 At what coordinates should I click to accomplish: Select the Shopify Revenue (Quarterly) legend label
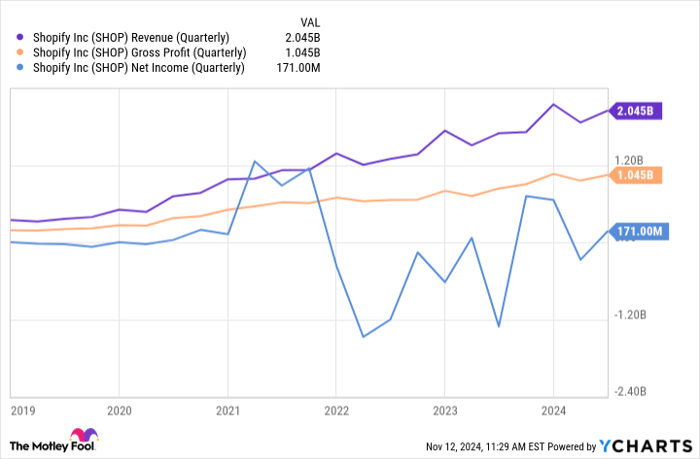(x=130, y=38)
